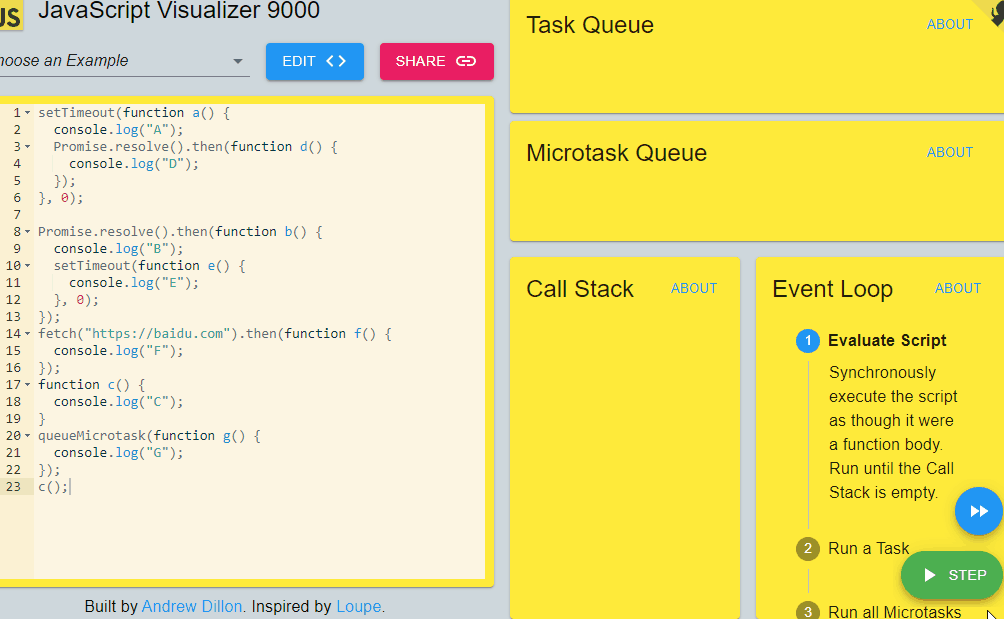
Task: Collapse code fold arrow on line 10
Action: coord(28,266)
